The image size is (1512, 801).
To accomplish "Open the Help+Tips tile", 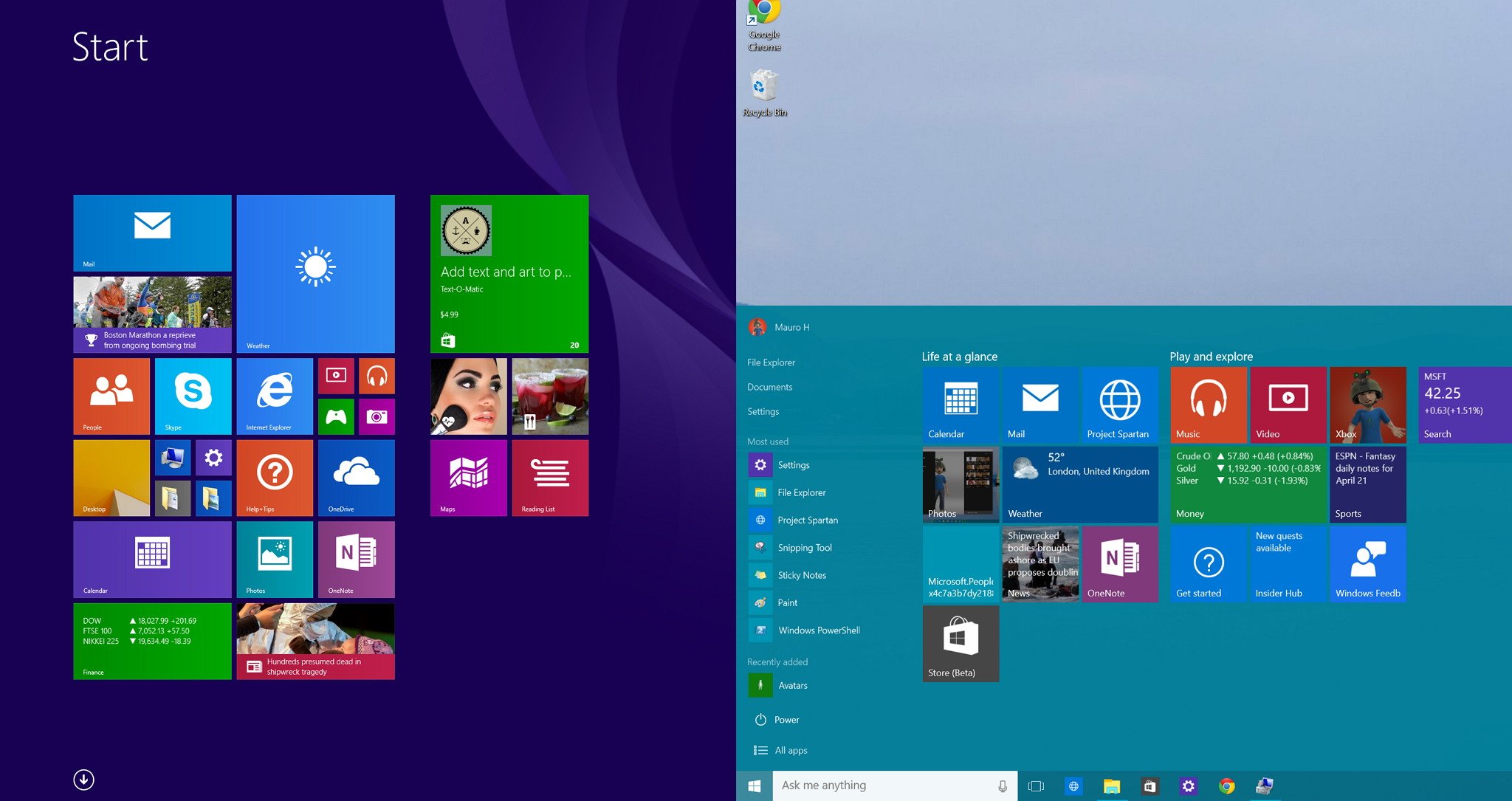I will (x=275, y=478).
